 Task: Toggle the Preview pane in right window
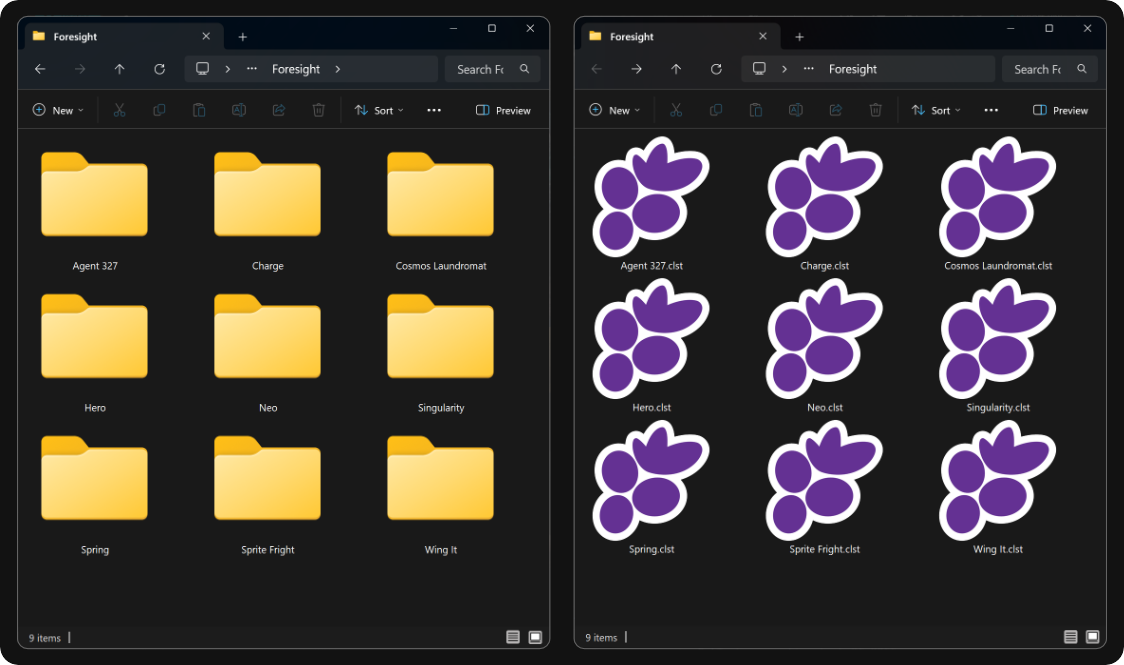tap(1059, 110)
